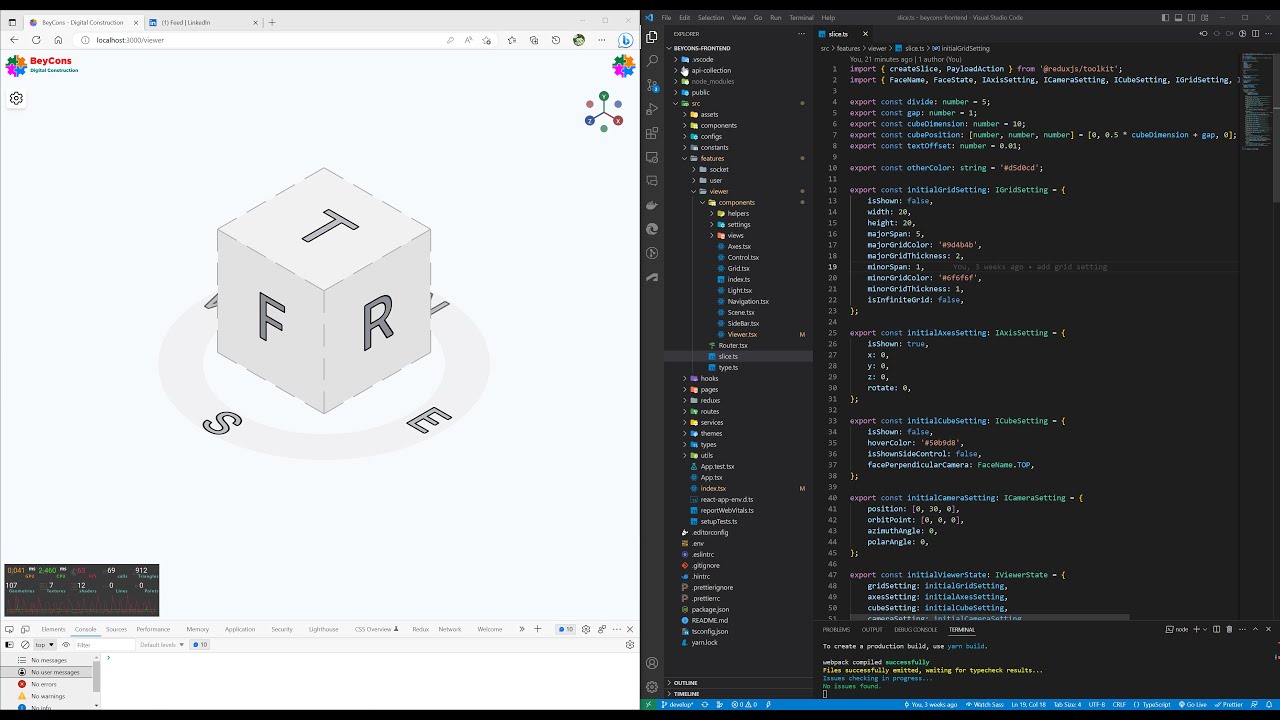Open console settings gear icon
The image size is (1280, 720).
pyautogui.click(x=630, y=645)
